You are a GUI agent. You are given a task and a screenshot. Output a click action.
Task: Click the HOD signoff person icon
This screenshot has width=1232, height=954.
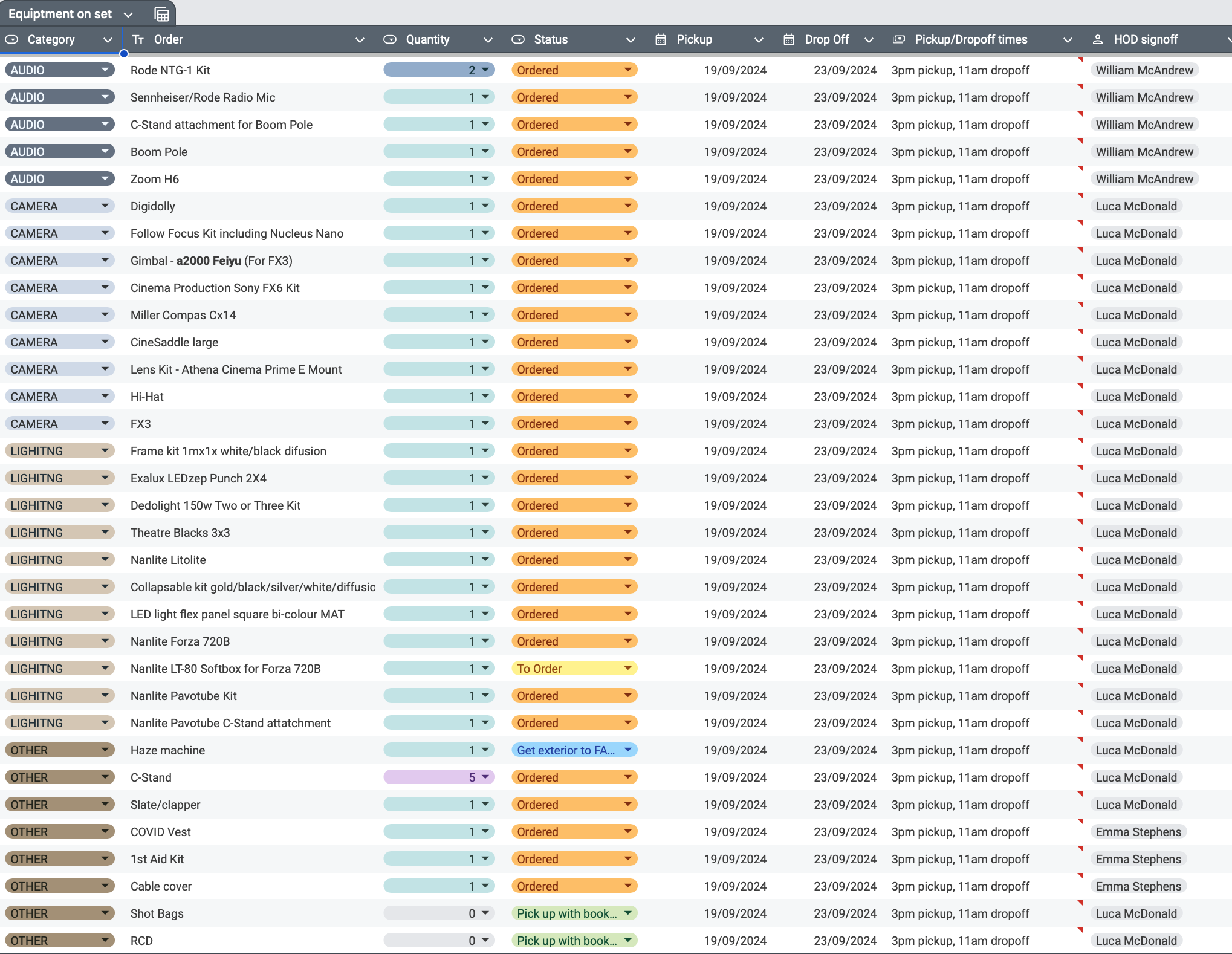tap(1098, 39)
